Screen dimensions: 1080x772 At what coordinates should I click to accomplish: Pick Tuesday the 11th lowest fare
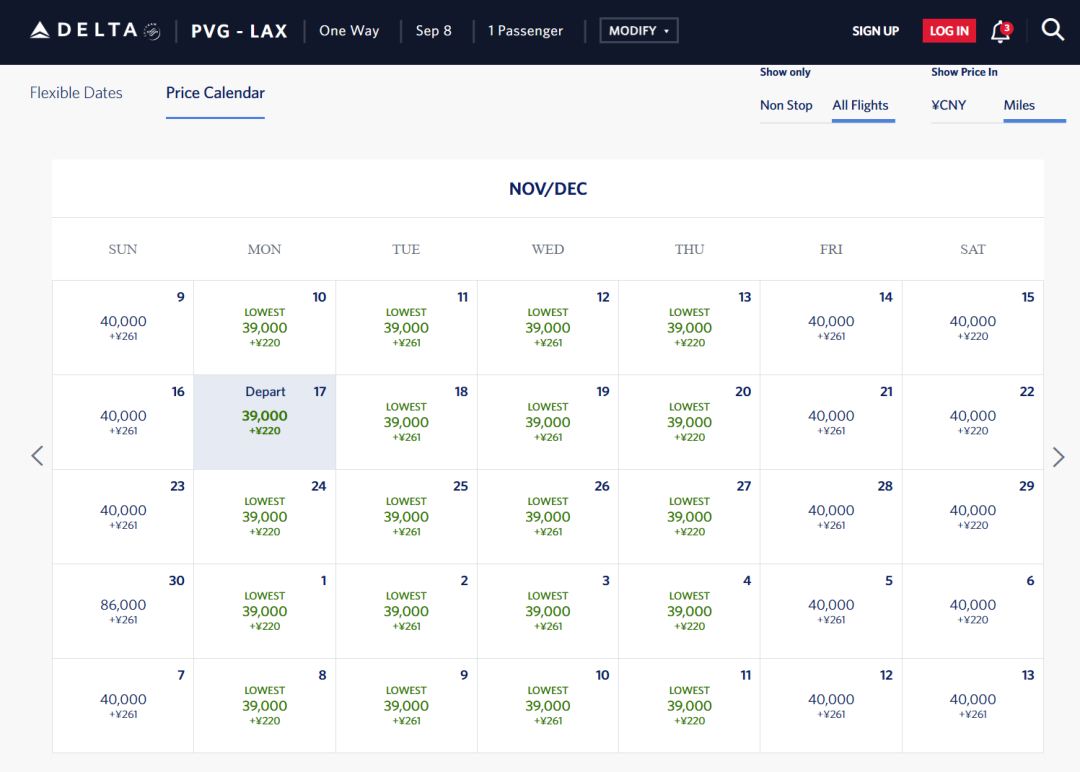406,328
